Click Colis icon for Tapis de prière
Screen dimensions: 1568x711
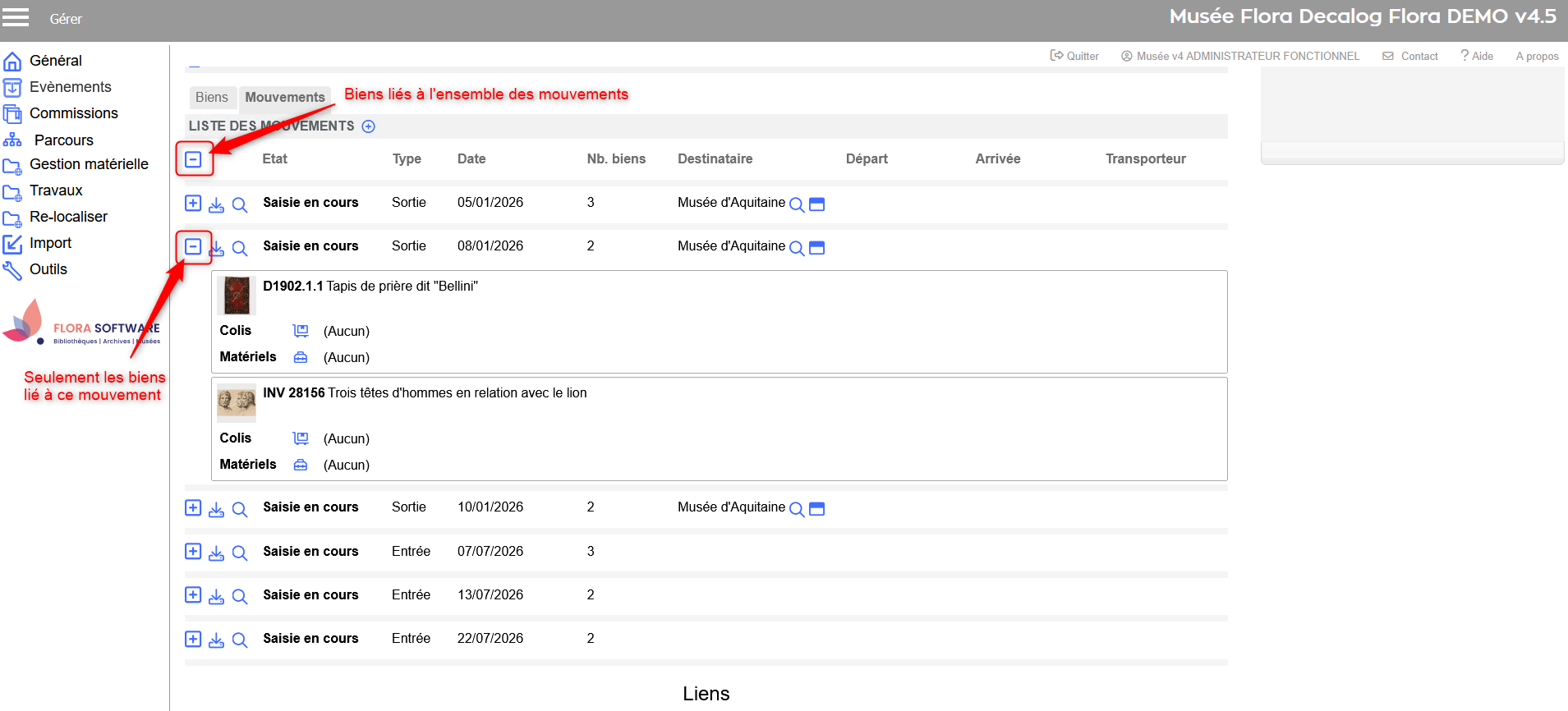[x=301, y=331]
